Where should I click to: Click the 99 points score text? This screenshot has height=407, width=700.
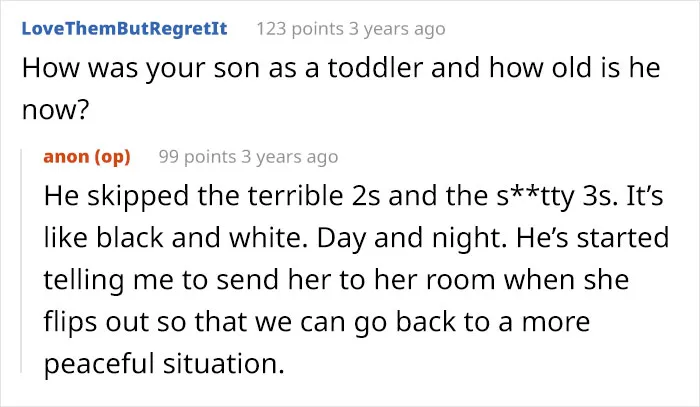197,157
